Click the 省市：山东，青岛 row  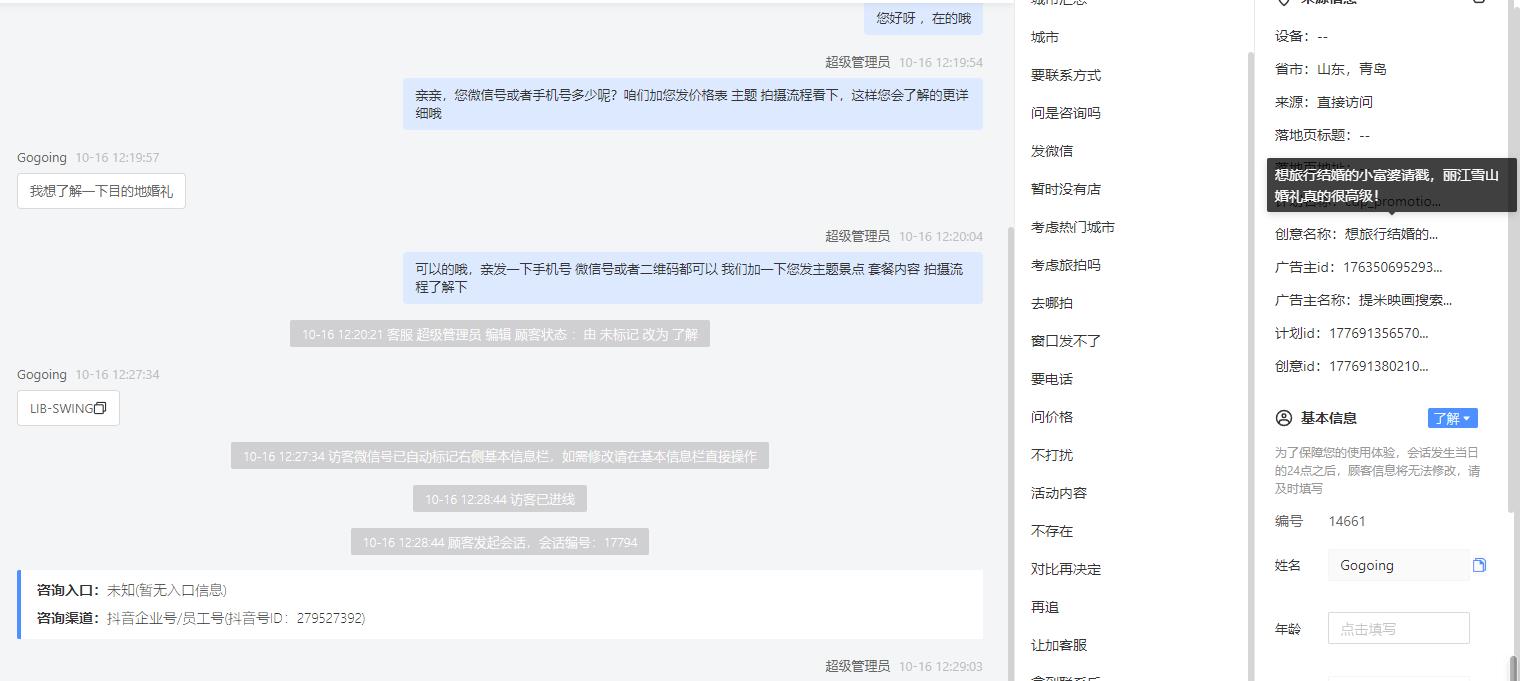click(1331, 69)
